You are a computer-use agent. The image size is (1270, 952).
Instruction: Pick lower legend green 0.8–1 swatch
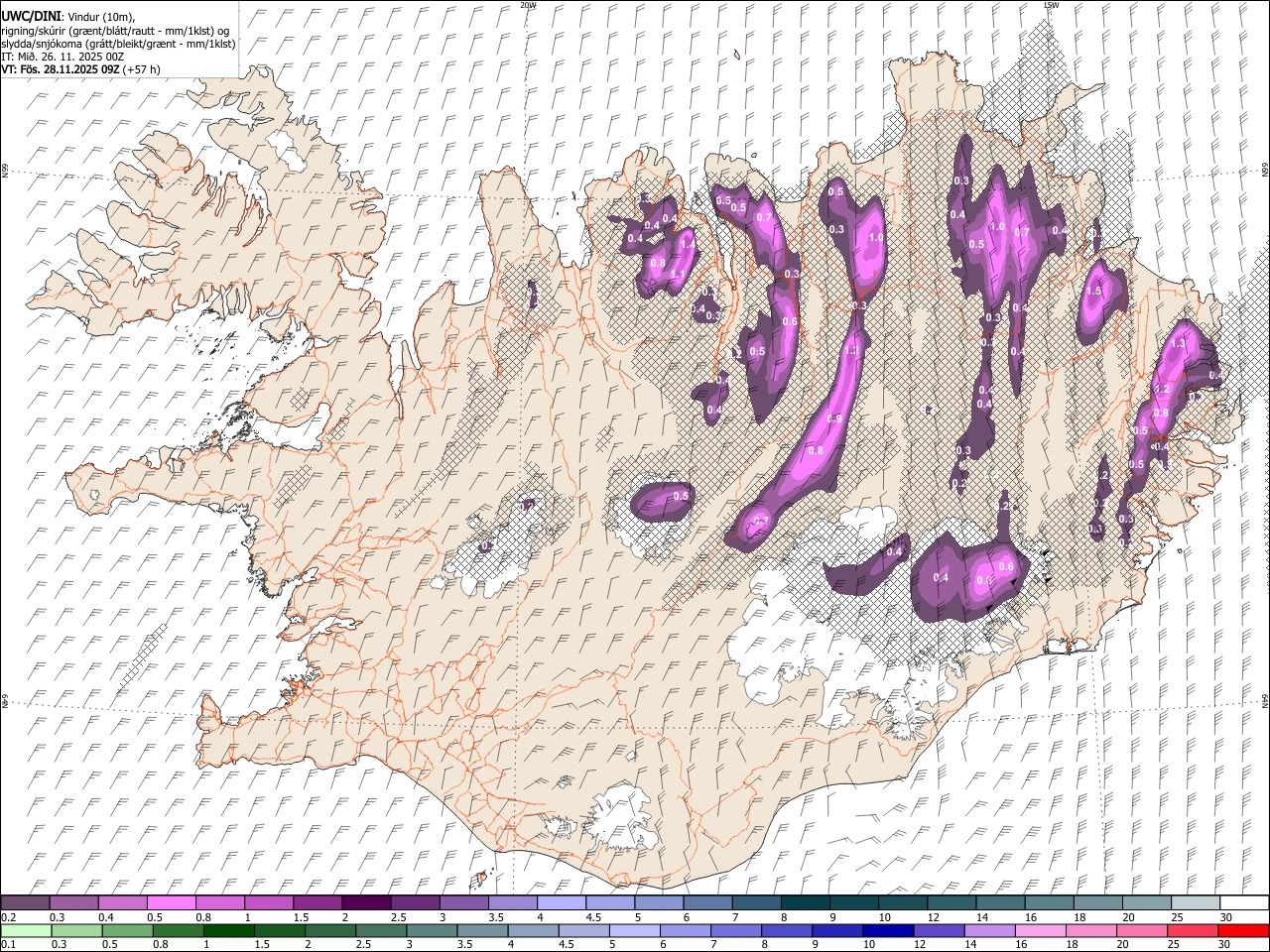click(178, 930)
